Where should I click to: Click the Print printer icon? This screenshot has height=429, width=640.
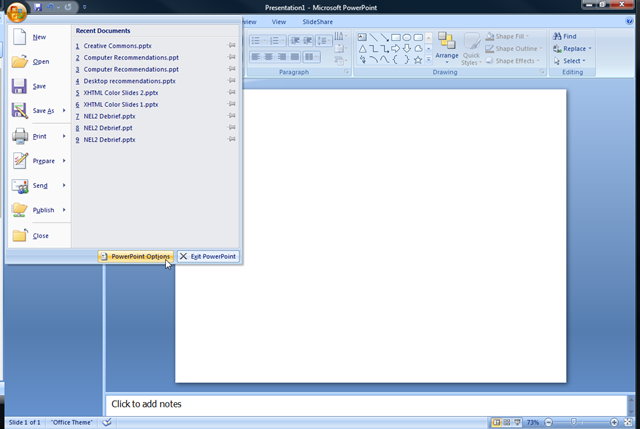(20, 136)
